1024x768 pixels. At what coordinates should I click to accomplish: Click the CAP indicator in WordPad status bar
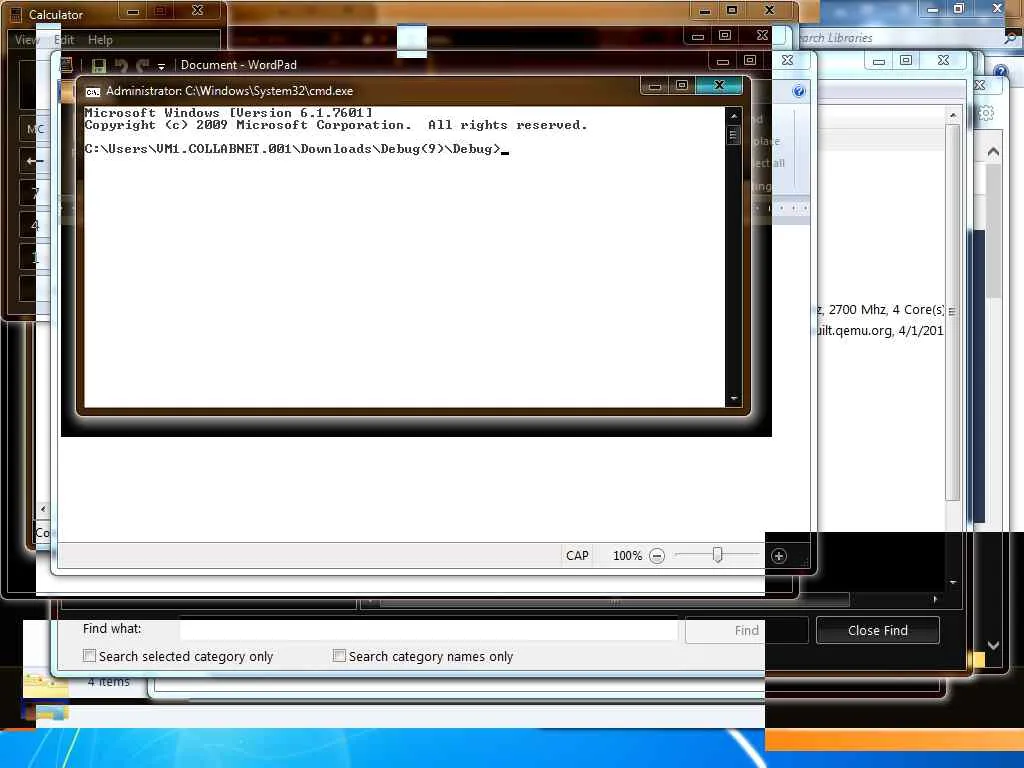[x=577, y=556]
